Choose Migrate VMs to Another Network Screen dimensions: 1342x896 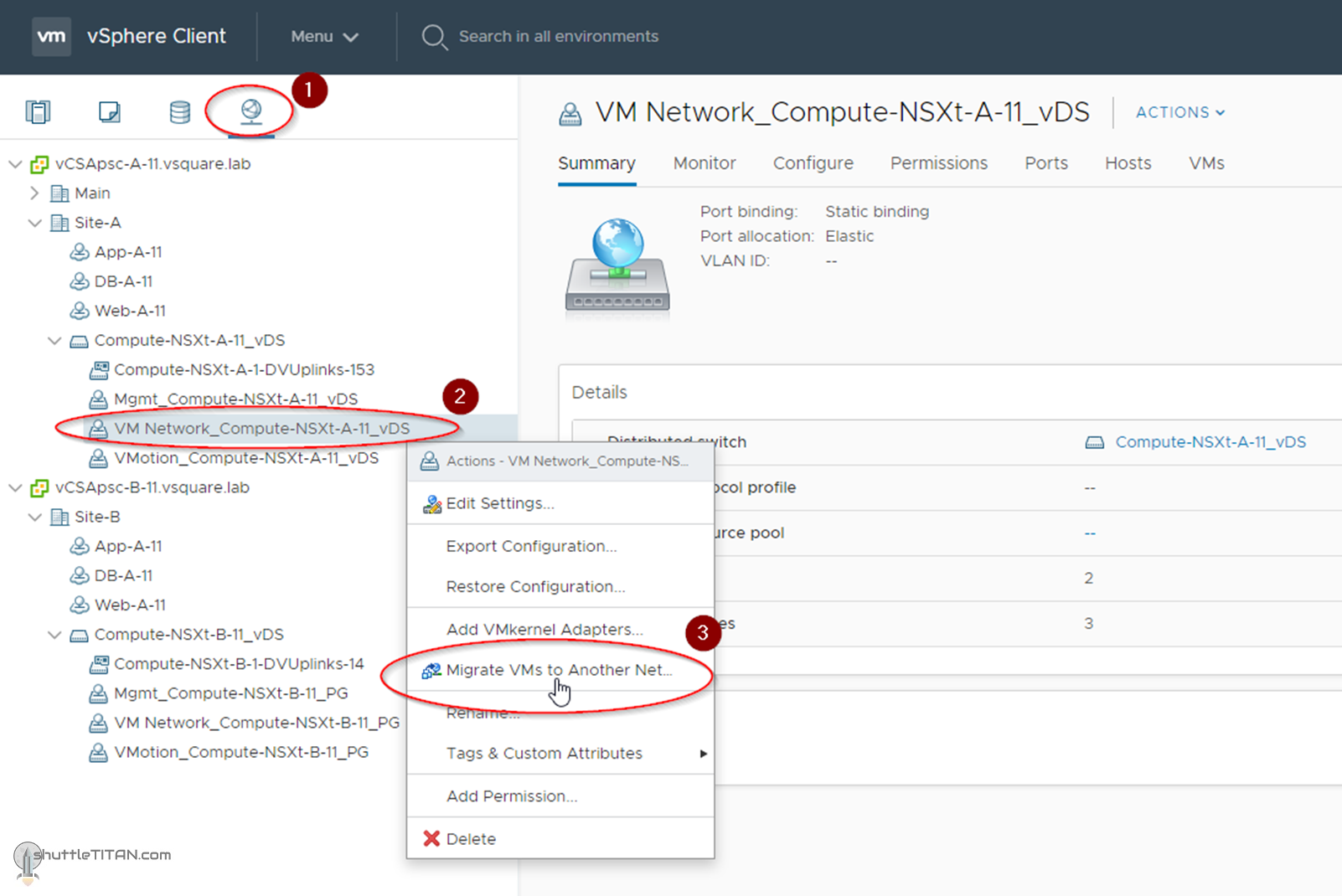pos(558,670)
